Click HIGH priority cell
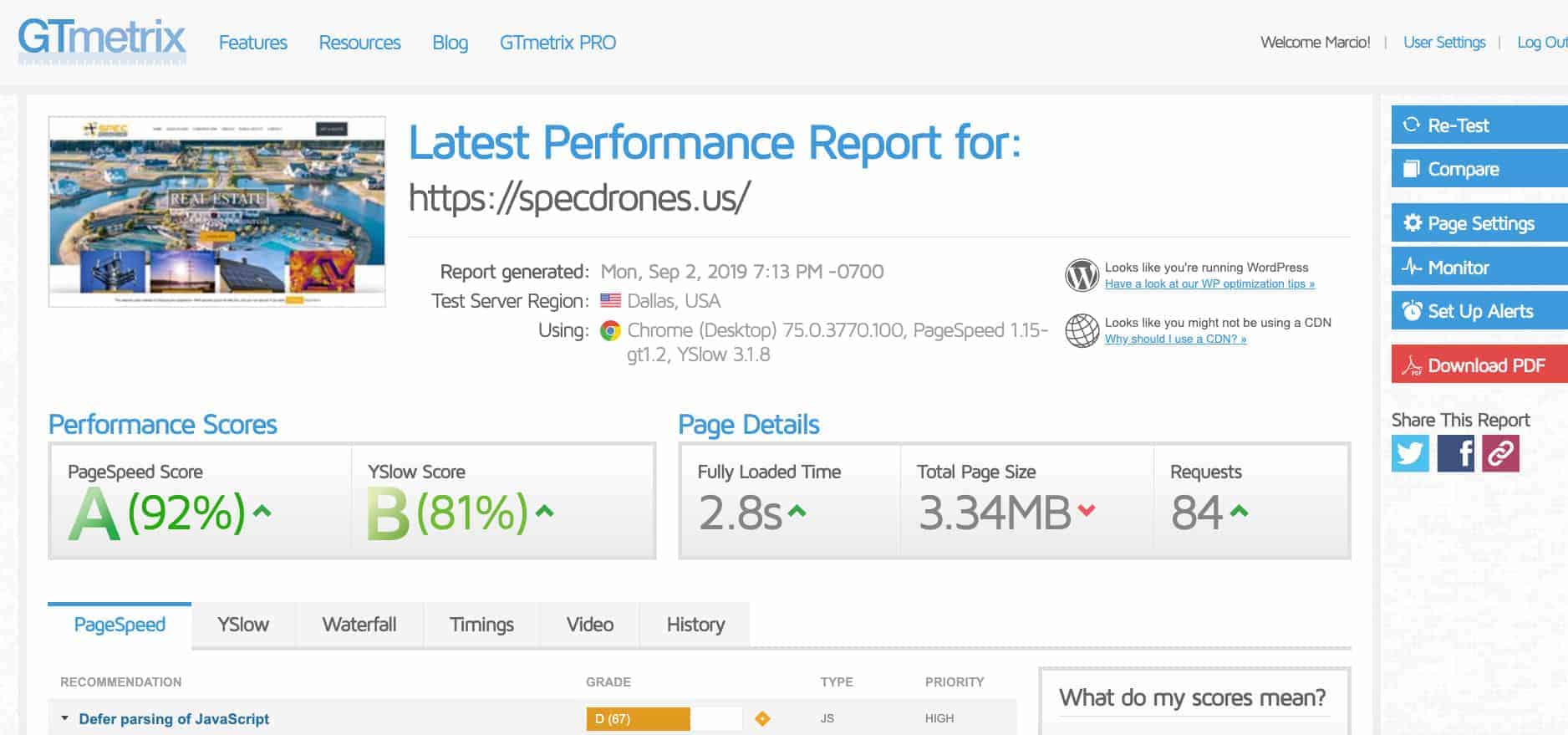Viewport: 1568px width, 735px height. point(939,718)
